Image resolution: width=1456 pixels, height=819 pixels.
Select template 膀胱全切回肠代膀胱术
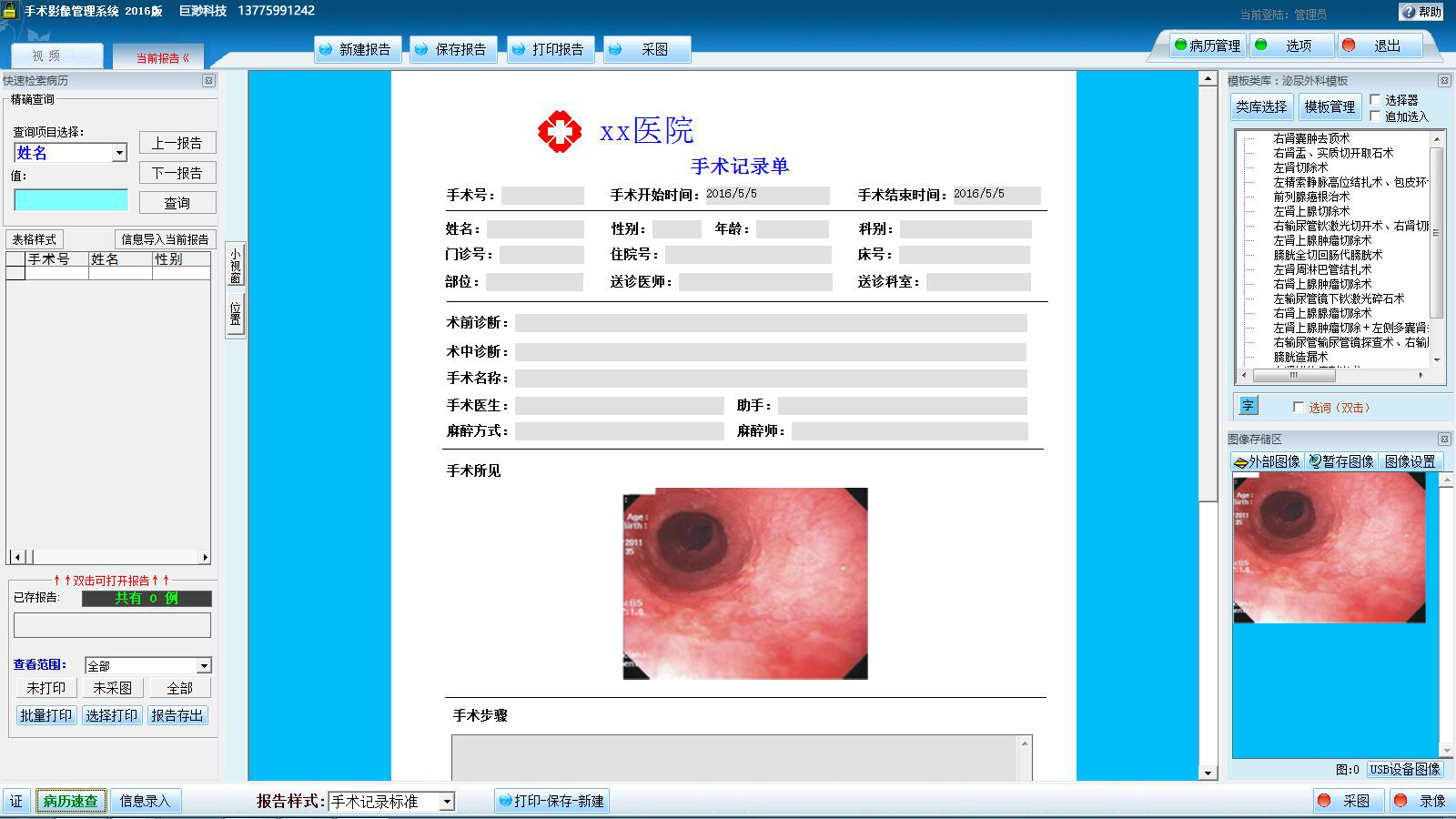[1328, 255]
